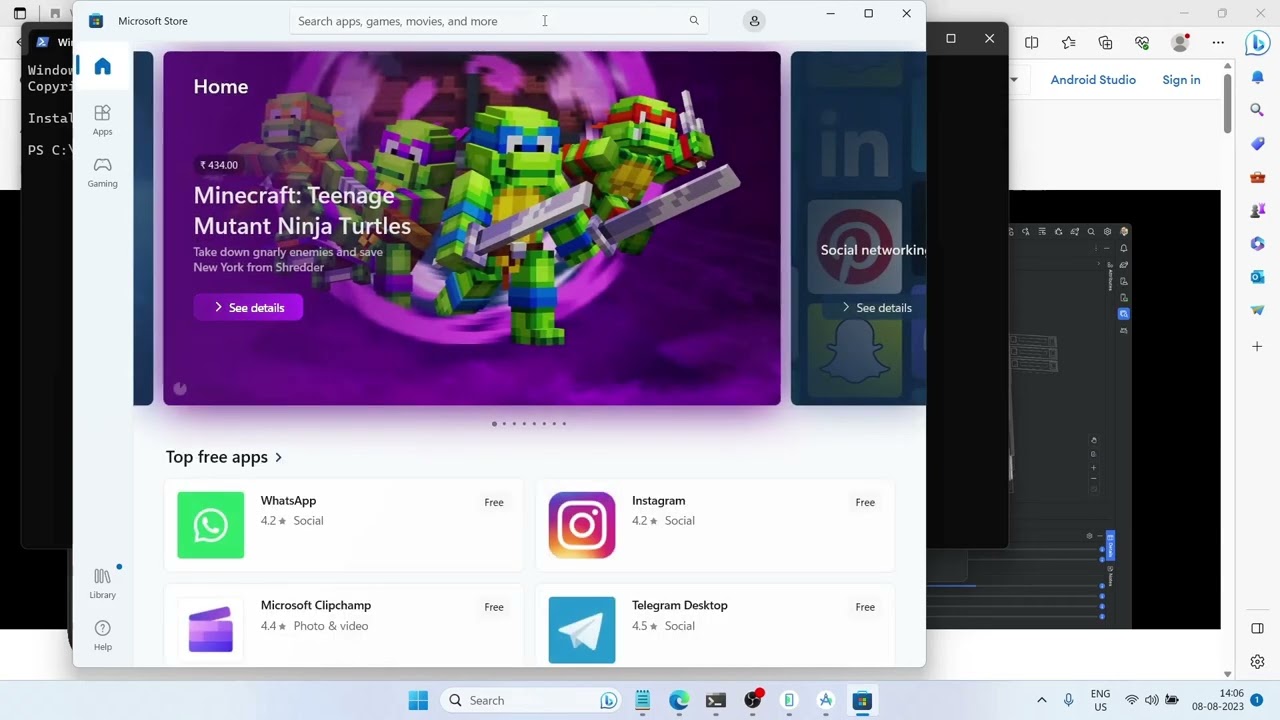The width and height of the screenshot is (1280, 720).
Task: Click the microphone icon in system tray
Action: pos(1069,700)
